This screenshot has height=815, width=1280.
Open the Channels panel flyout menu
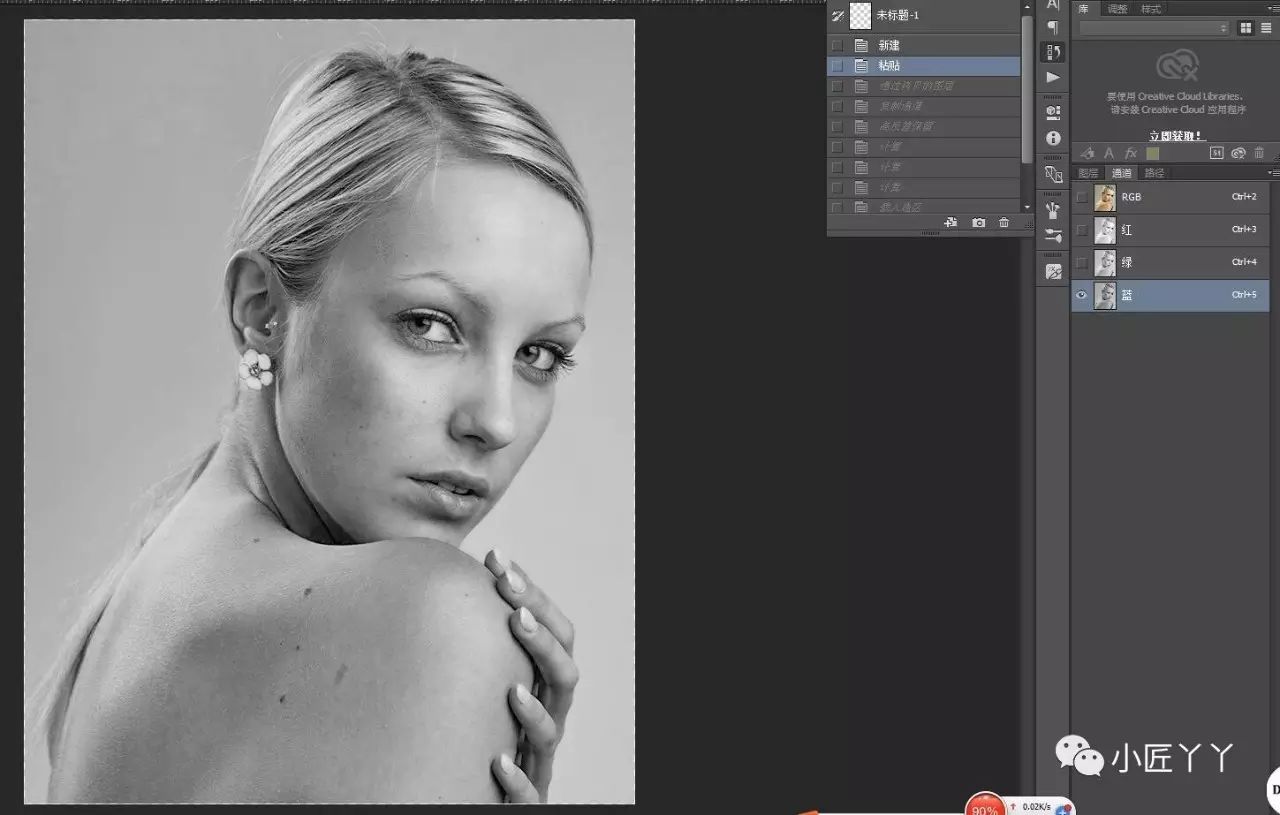click(x=1274, y=173)
